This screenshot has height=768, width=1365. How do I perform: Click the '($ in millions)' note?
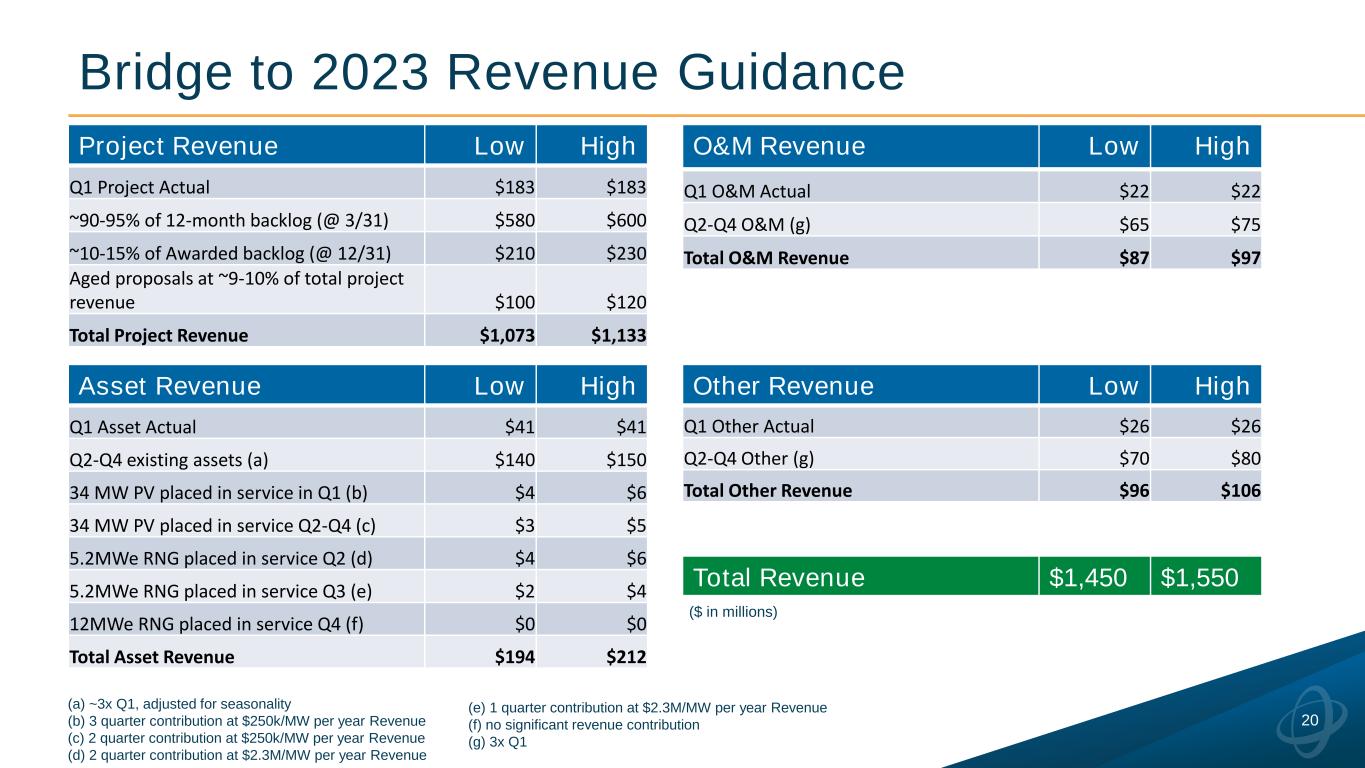coord(735,611)
